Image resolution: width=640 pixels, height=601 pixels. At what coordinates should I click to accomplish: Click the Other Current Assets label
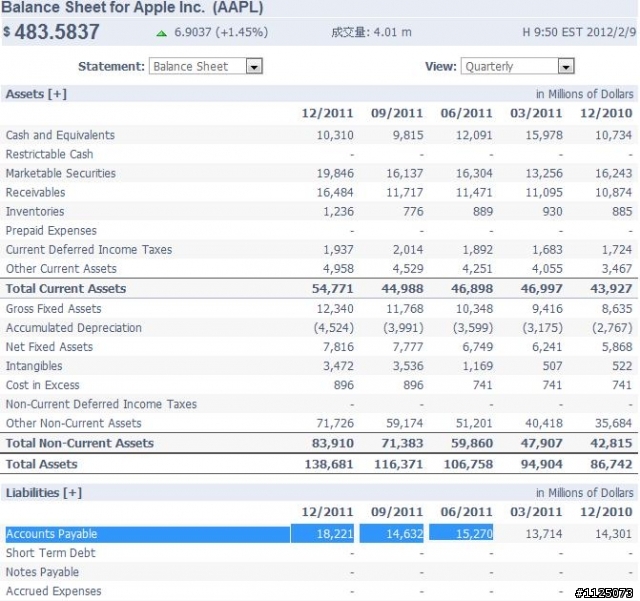coord(61,269)
